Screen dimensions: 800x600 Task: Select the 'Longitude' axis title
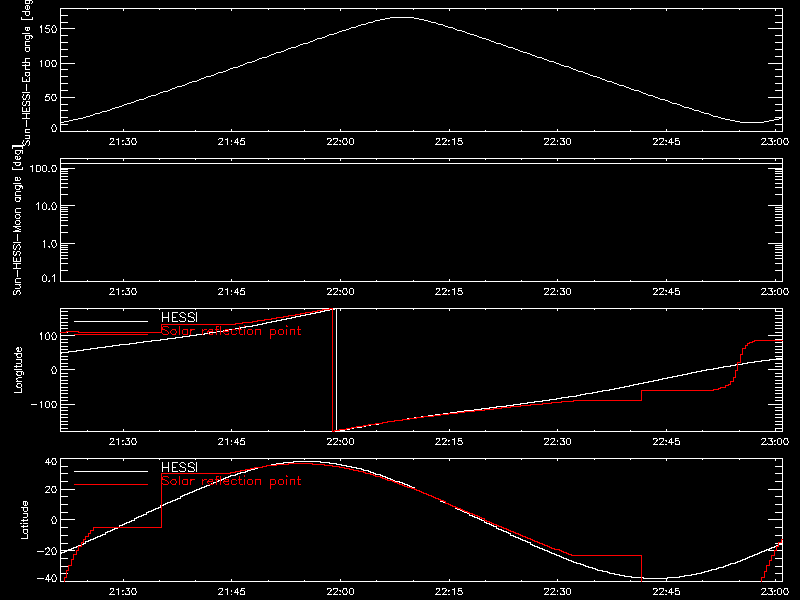point(18,370)
